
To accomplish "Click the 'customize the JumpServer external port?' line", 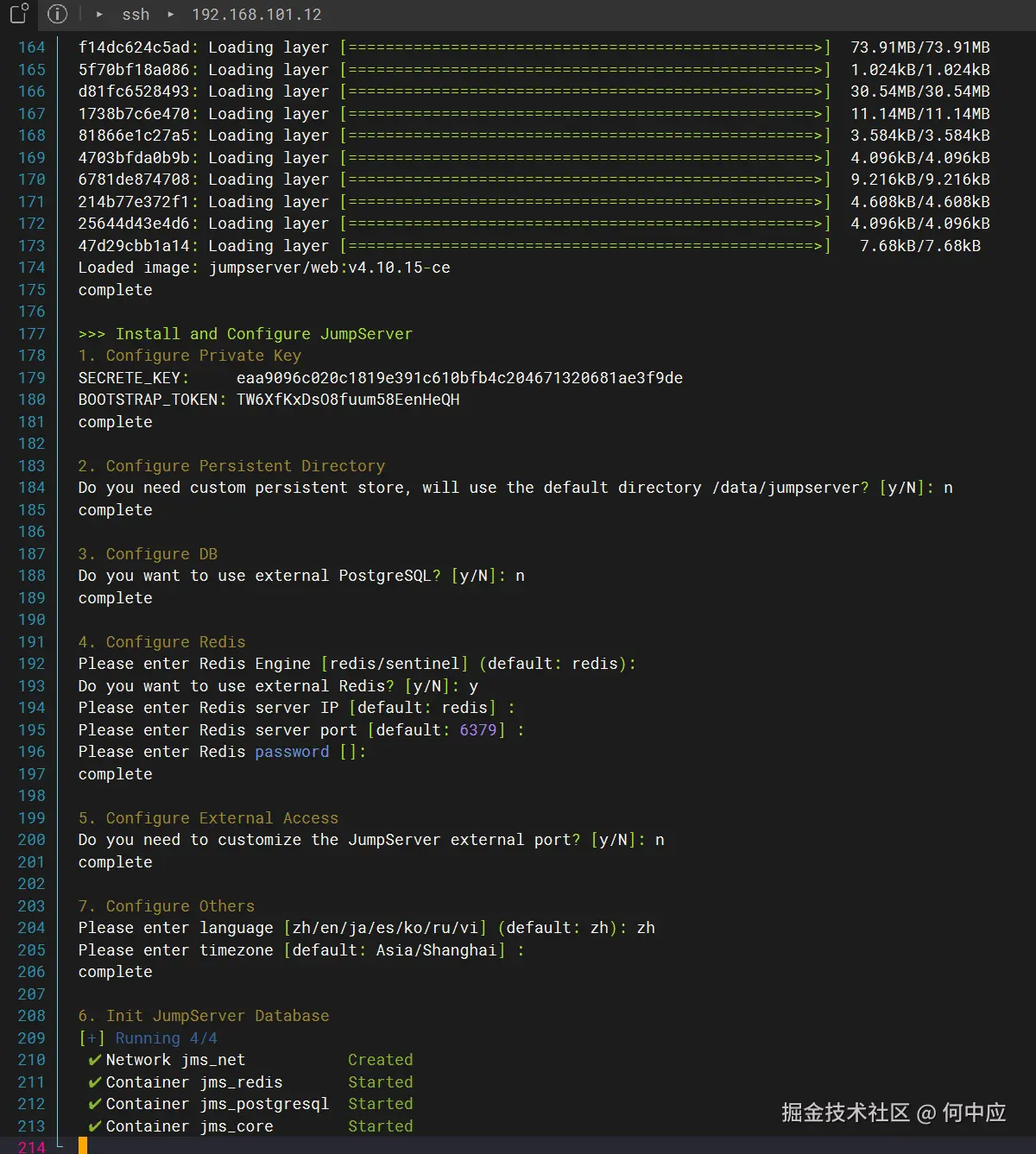I will tap(371, 840).
